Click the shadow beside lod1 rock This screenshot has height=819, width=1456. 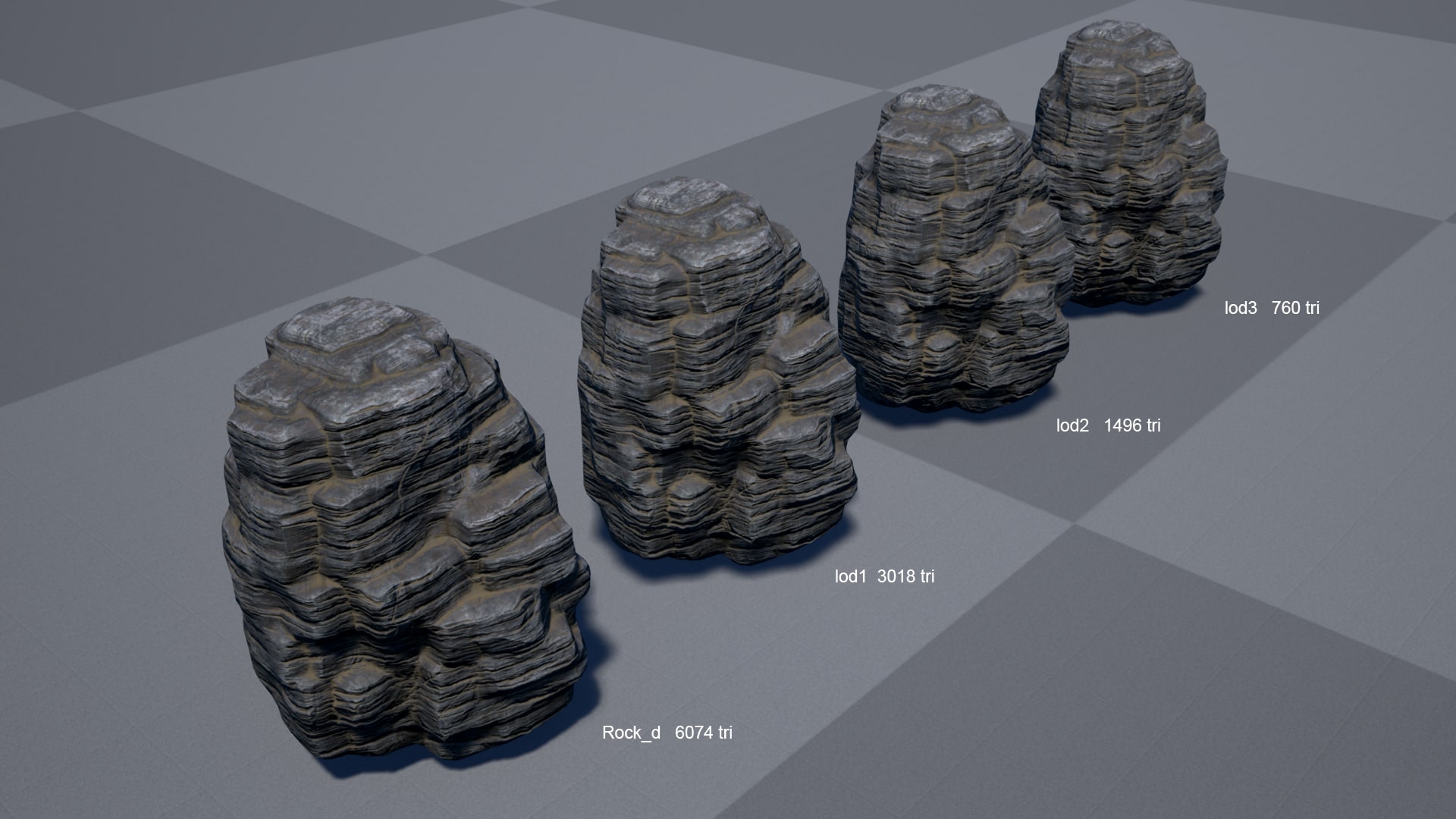coord(804,554)
